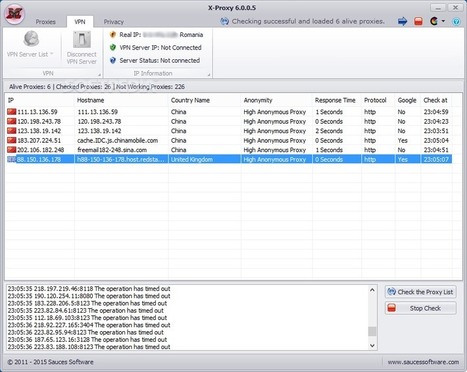Screen dimensions: 467x372
Task: Click the Server Status question shield icon
Action: coord(113,60)
